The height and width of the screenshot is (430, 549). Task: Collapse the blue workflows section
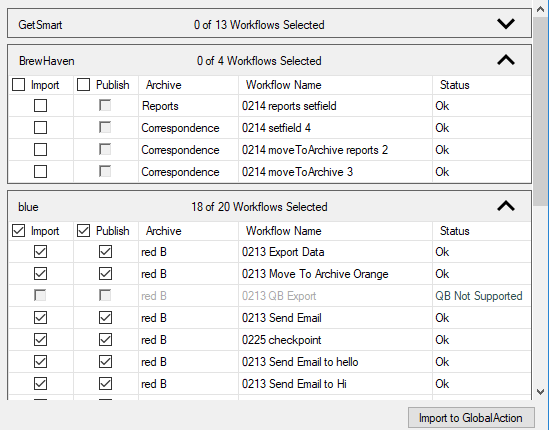tap(506, 206)
